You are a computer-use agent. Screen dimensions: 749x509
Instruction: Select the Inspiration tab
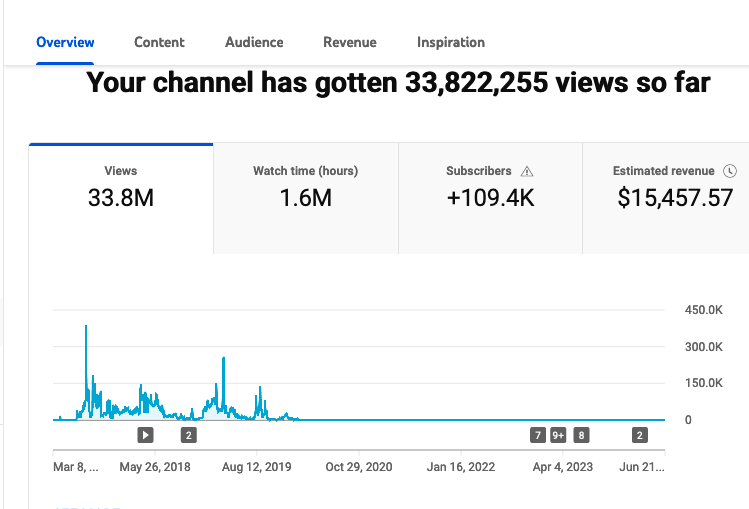pos(451,42)
